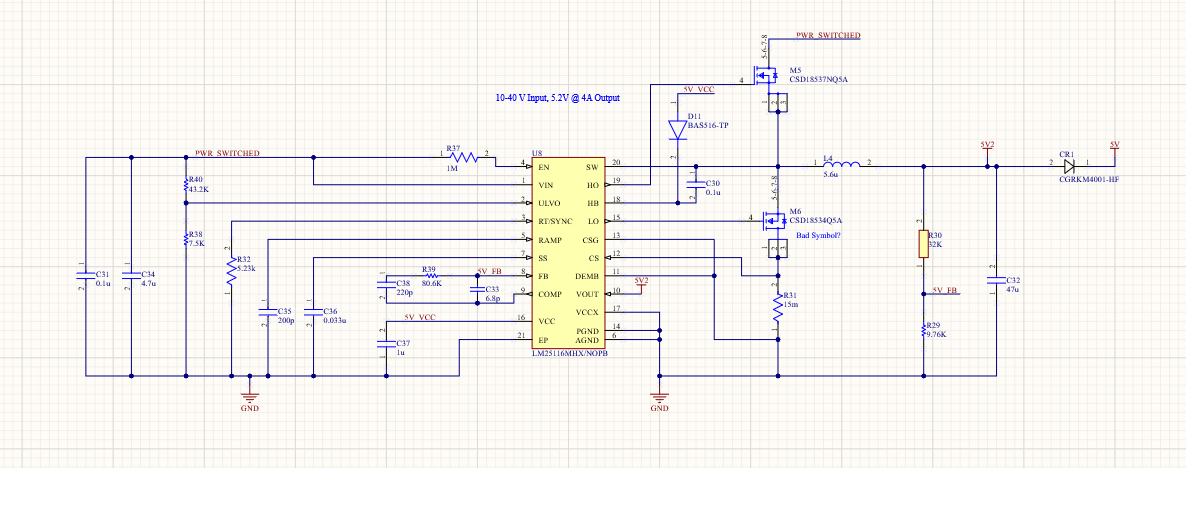Click the R30 resistor box symbol
The height and width of the screenshot is (523, 1186).
(924, 243)
